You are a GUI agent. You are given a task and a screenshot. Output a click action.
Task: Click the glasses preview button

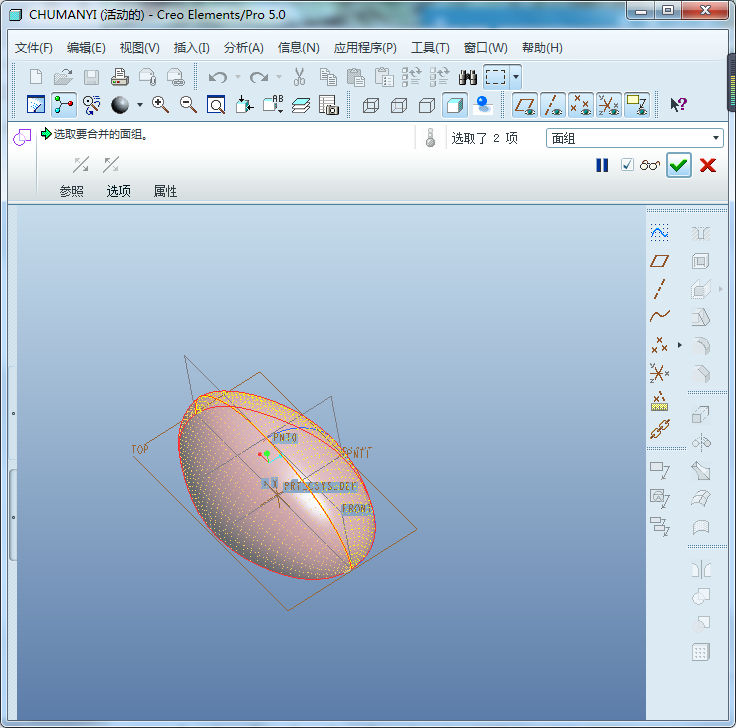click(x=650, y=165)
